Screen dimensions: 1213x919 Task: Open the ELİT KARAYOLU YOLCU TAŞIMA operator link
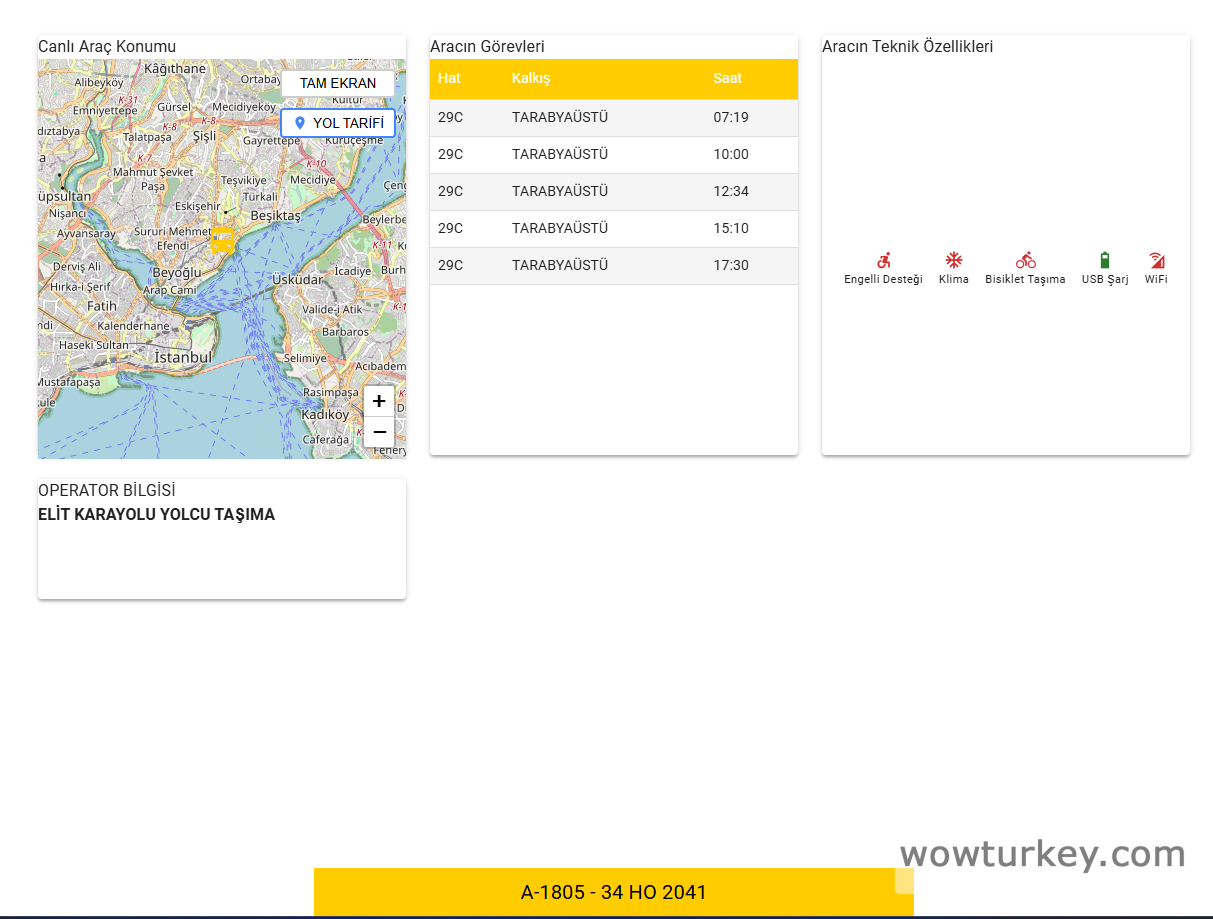(156, 514)
